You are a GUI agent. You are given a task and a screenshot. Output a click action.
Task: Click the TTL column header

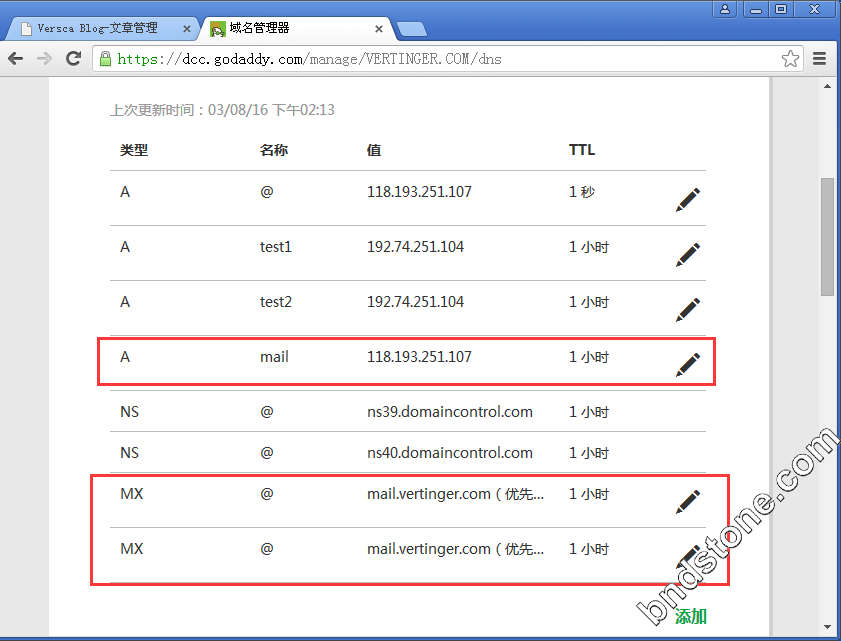582,150
